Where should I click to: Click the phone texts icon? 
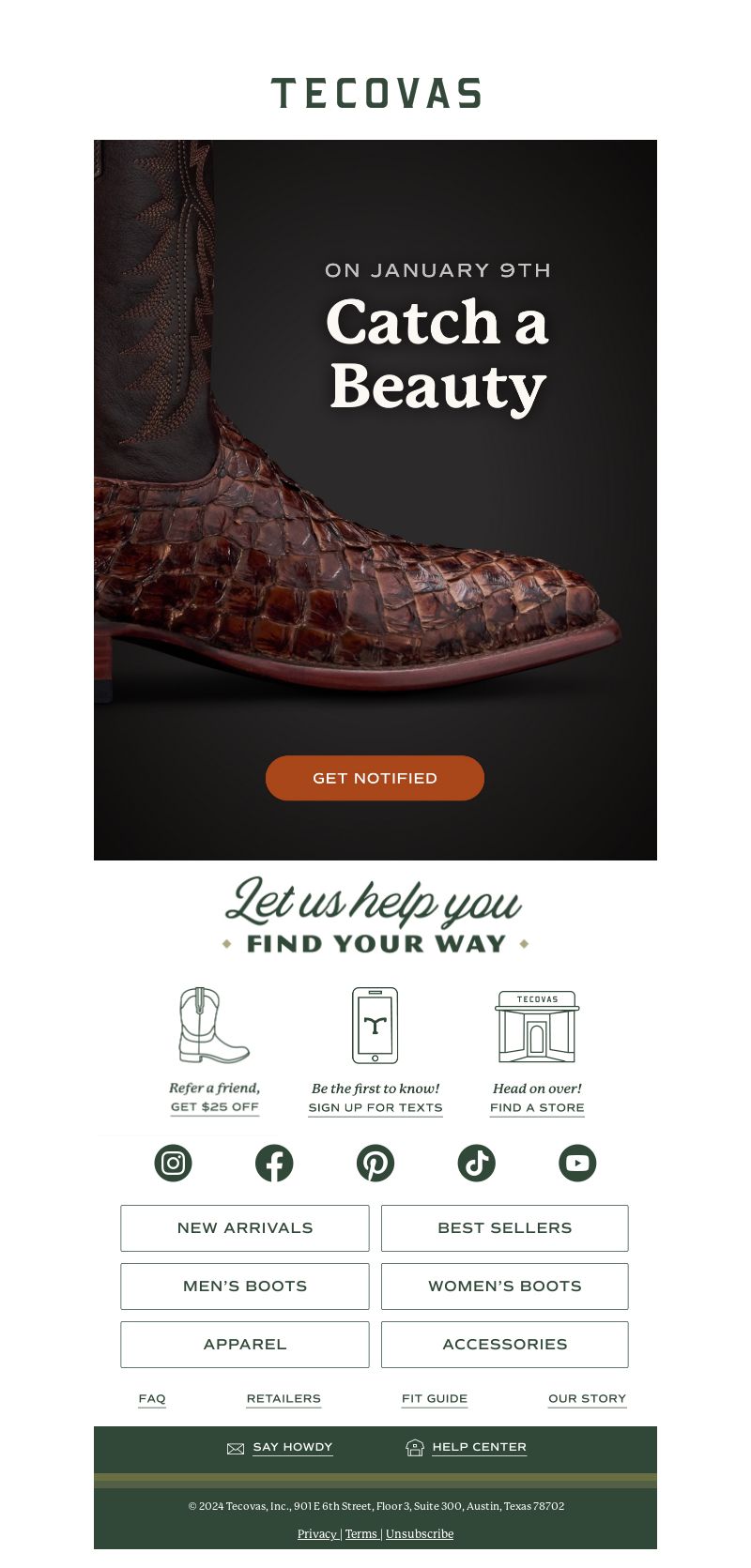375,1026
